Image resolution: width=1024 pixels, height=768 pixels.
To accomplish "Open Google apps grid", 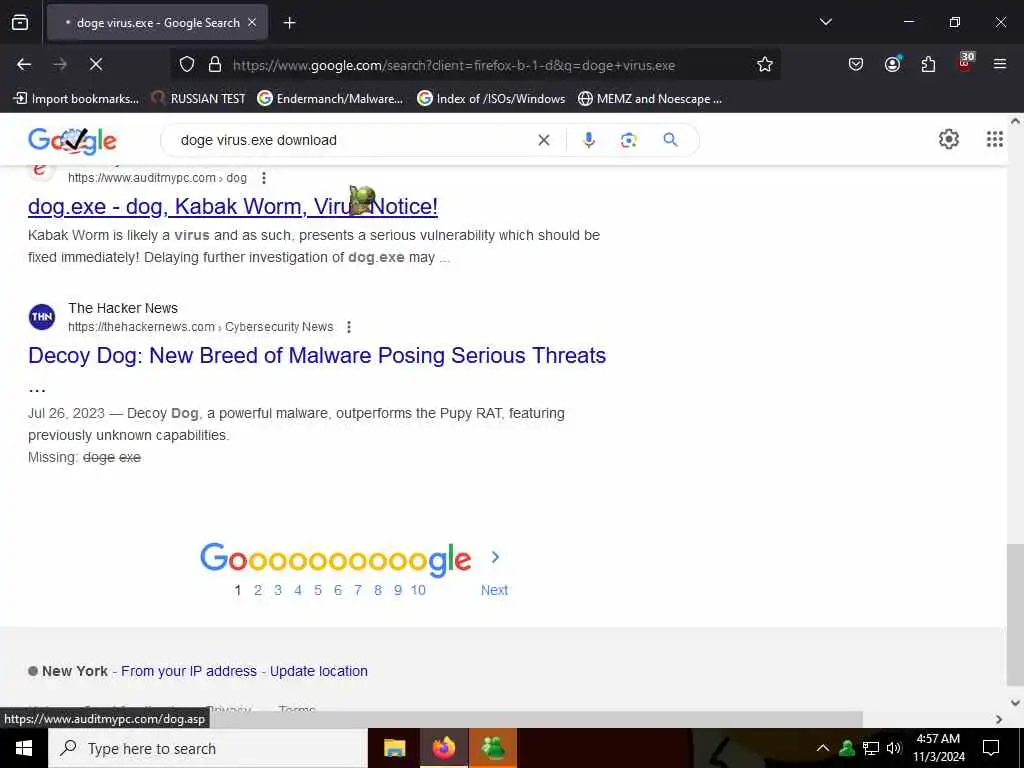I will click(994, 138).
